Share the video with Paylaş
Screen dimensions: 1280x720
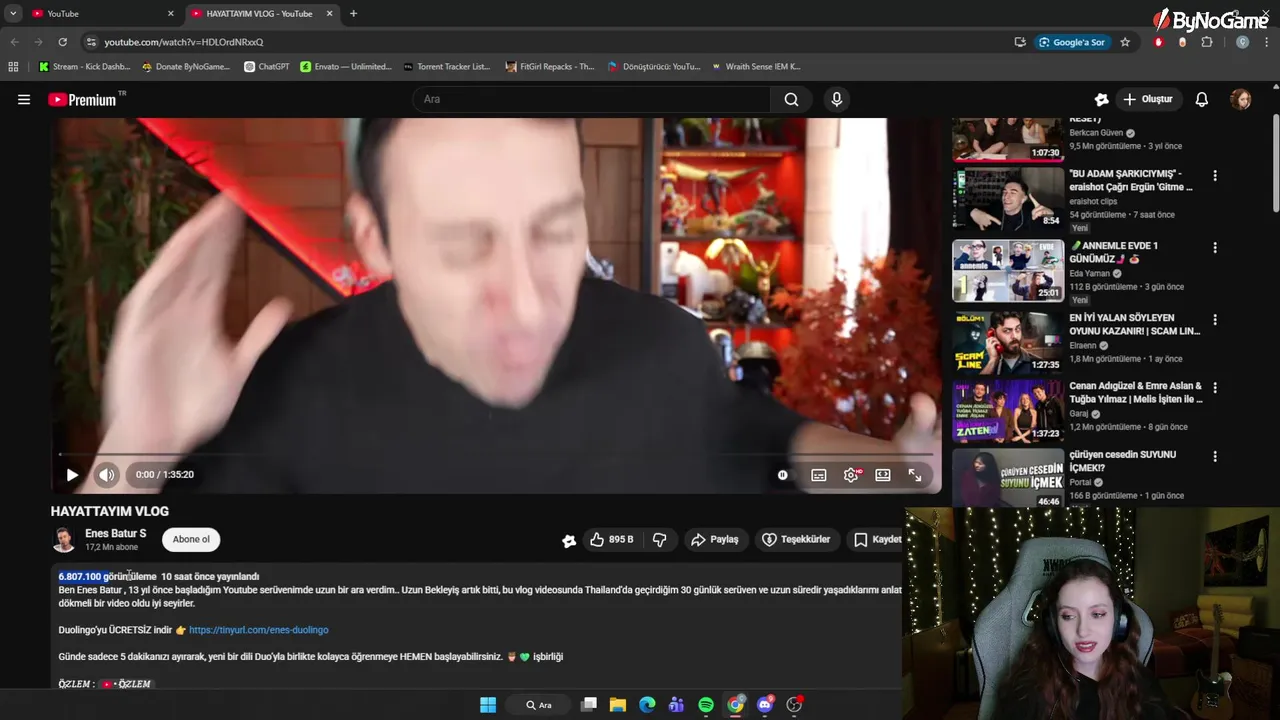714,539
